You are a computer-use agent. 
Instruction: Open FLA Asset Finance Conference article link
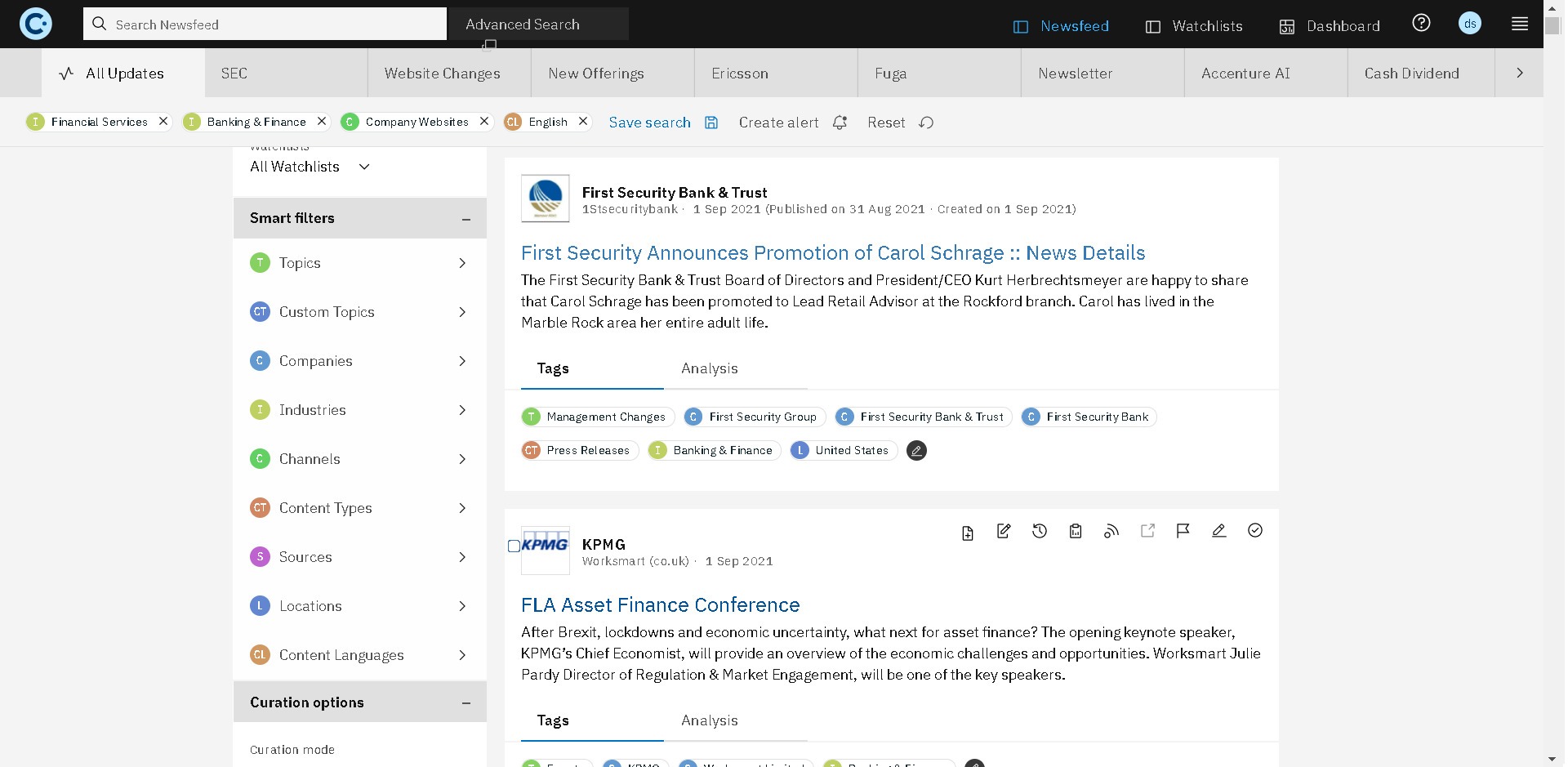pyautogui.click(x=660, y=605)
